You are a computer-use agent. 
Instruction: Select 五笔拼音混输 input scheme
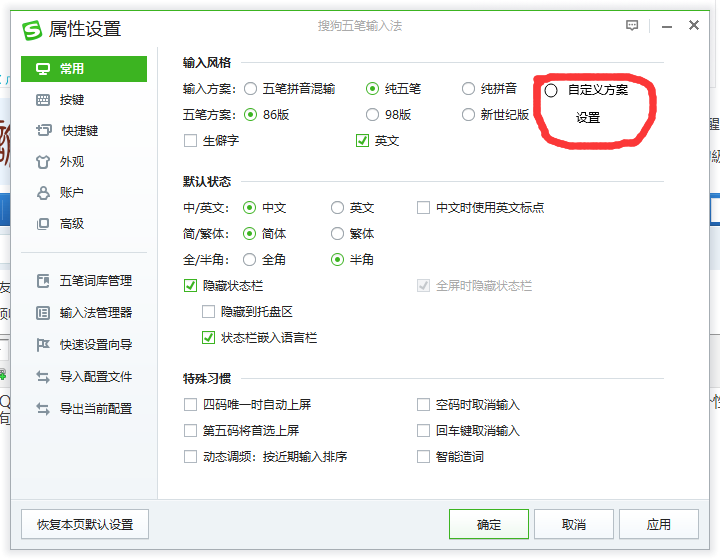(x=250, y=89)
